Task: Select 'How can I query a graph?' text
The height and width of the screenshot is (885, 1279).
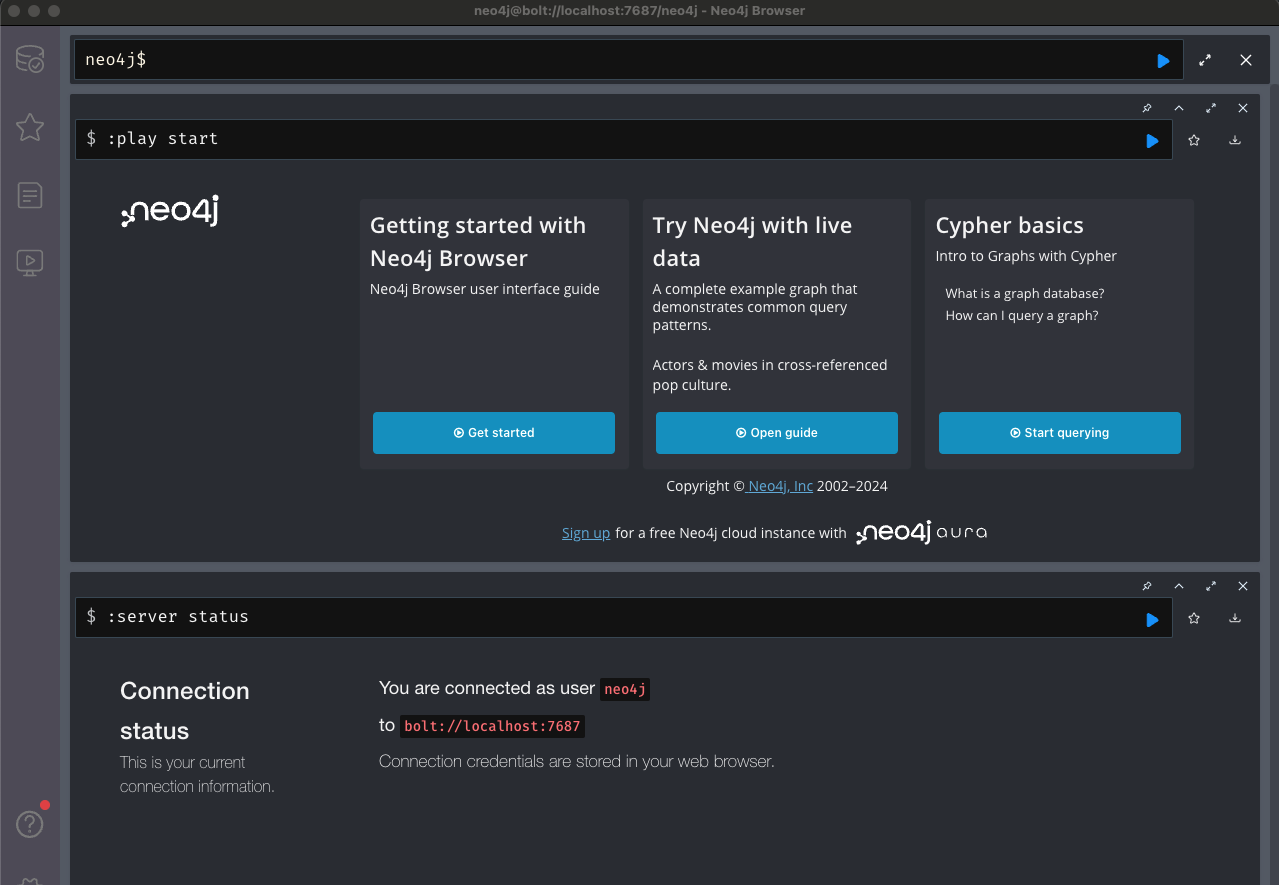Action: pyautogui.click(x=1022, y=316)
